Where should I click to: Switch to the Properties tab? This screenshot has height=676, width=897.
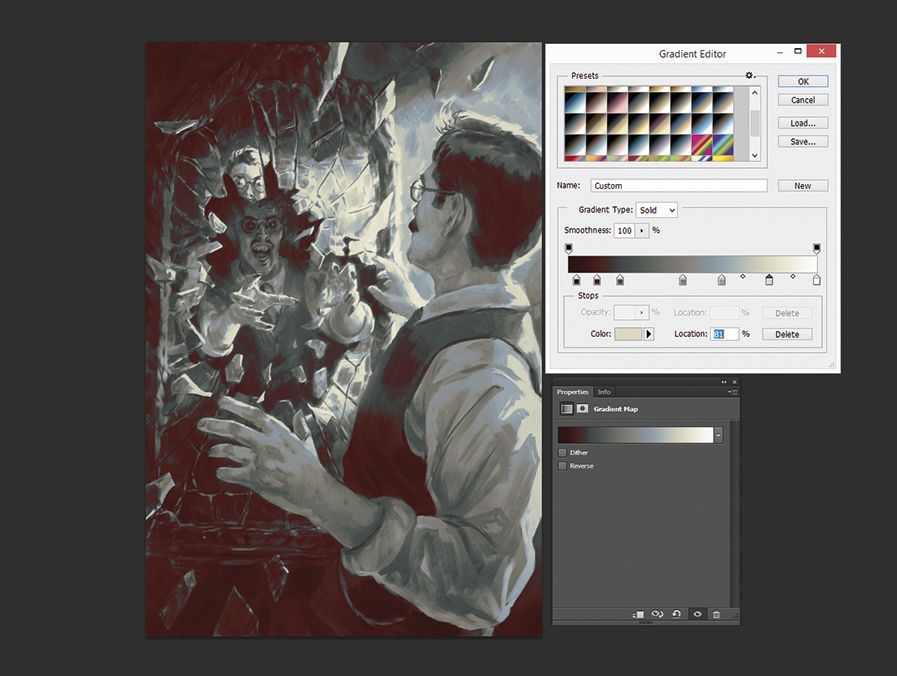[572, 392]
